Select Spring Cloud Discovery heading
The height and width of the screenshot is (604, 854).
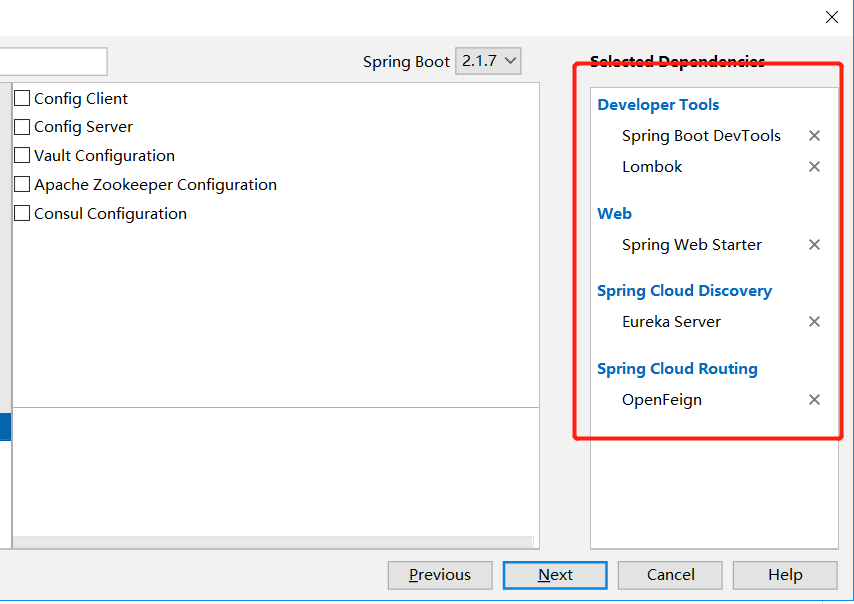pyautogui.click(x=685, y=291)
